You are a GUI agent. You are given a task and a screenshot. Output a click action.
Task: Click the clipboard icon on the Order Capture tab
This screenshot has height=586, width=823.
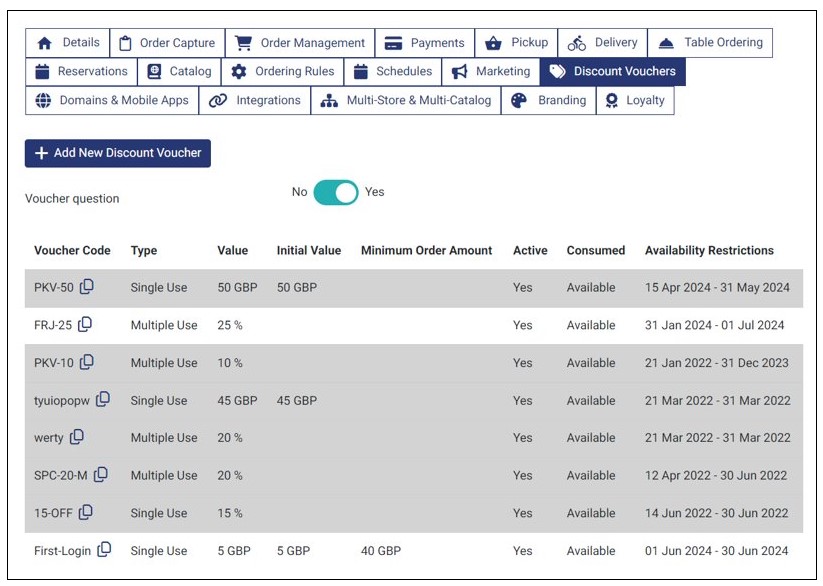[125, 43]
